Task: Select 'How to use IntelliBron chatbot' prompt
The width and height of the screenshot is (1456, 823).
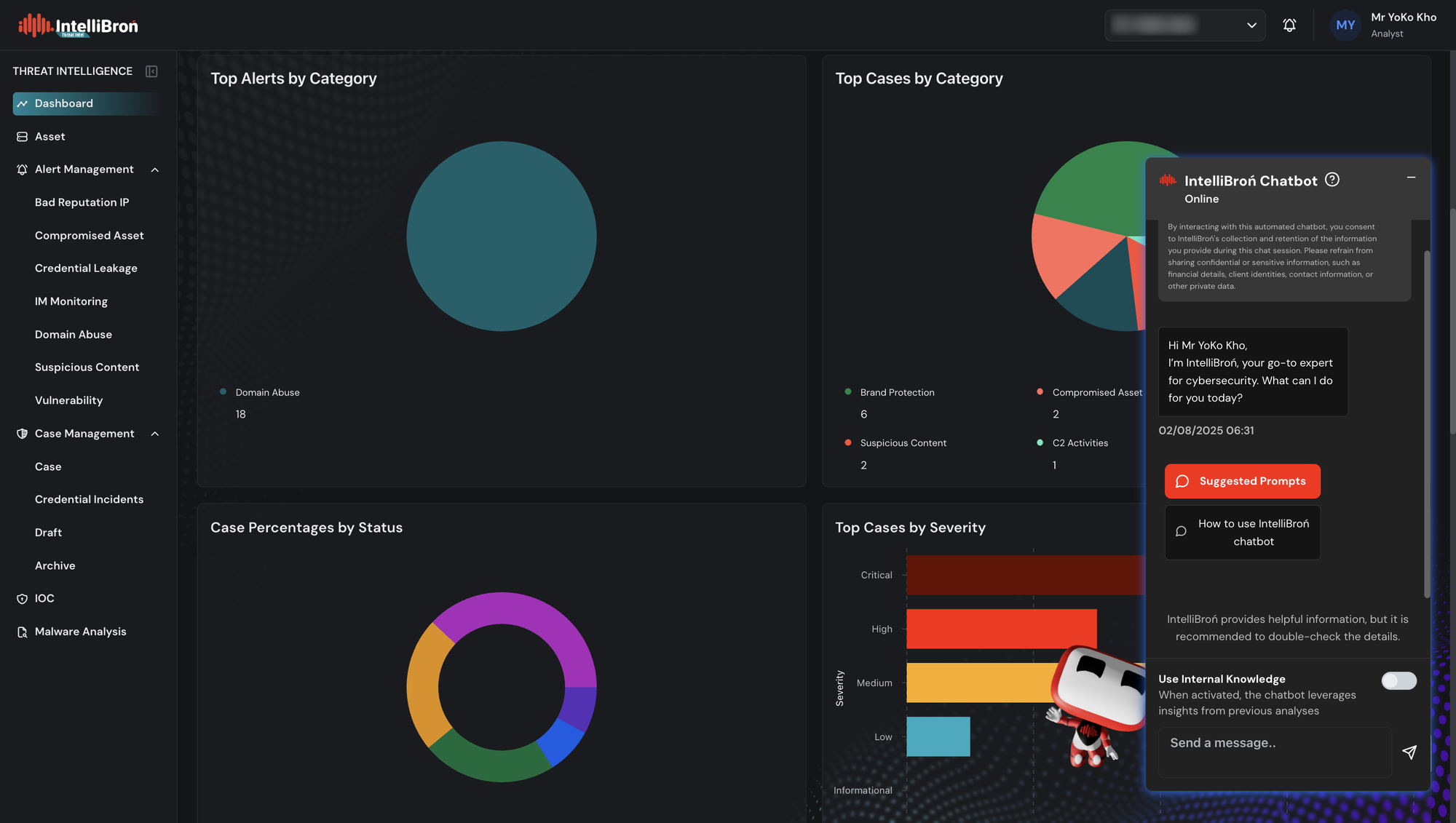Action: (1242, 533)
